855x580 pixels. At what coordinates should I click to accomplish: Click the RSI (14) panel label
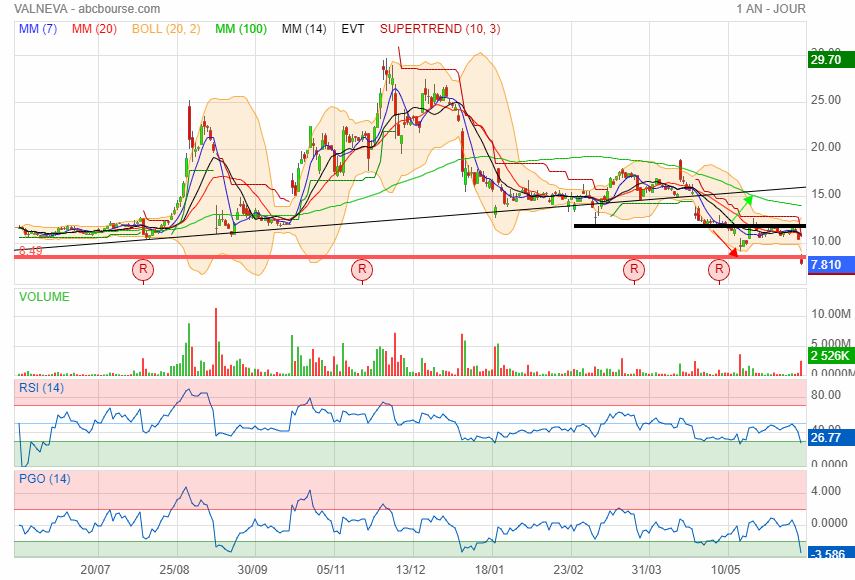41,388
